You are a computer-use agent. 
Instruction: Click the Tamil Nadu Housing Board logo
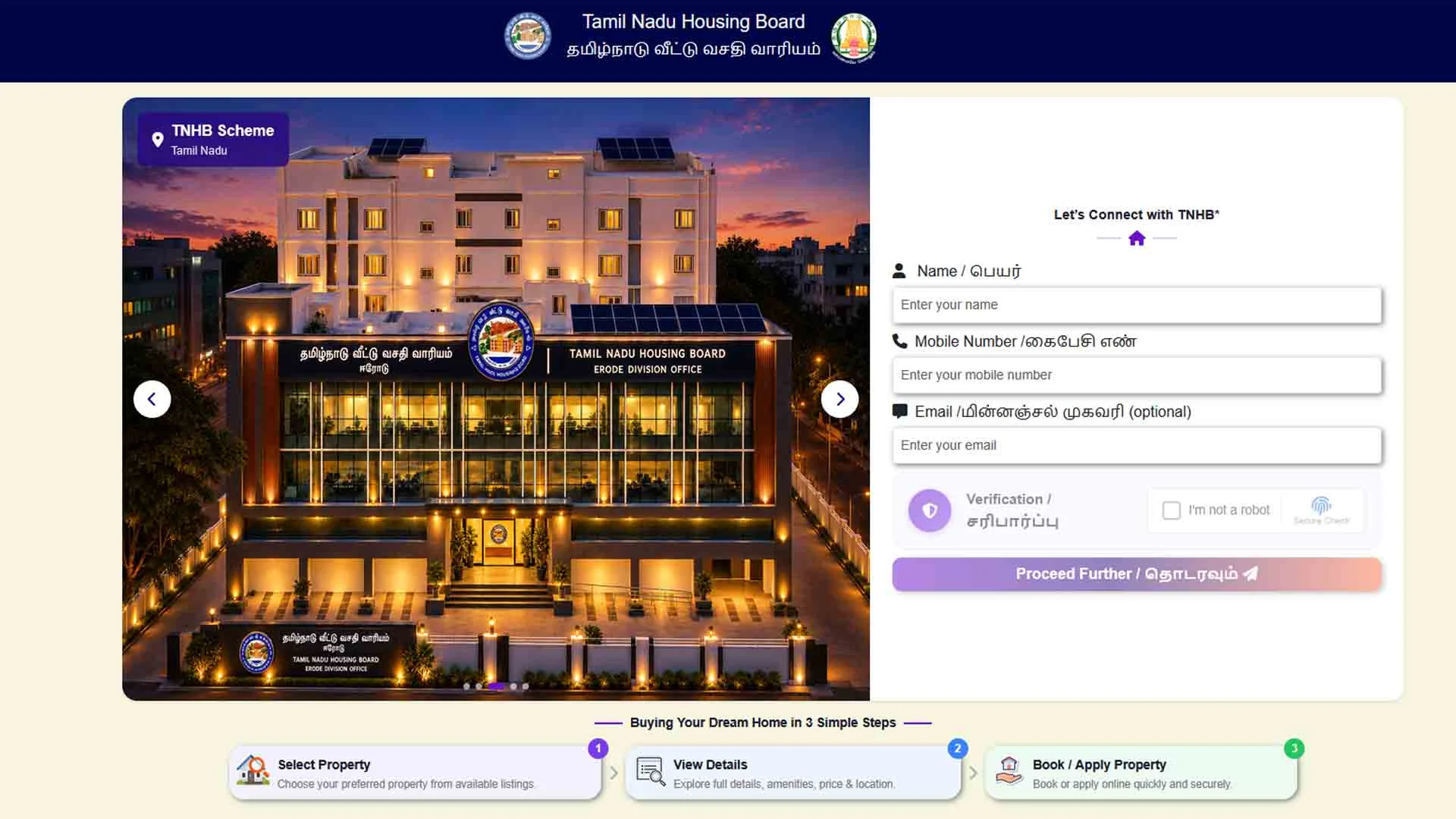pyautogui.click(x=528, y=36)
